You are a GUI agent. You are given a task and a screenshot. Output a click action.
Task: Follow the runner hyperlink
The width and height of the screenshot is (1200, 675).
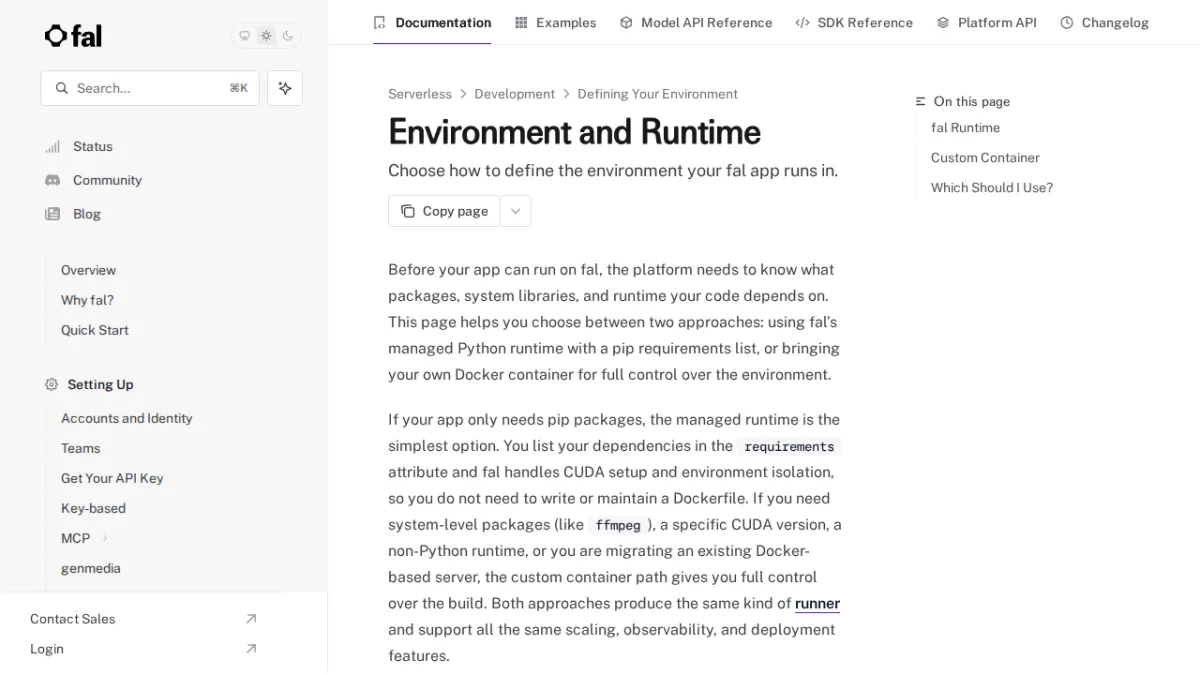(817, 603)
